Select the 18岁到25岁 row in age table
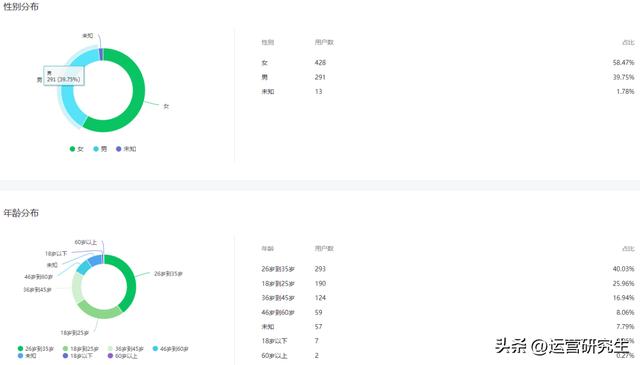The width and height of the screenshot is (640, 365). pyautogui.click(x=448, y=283)
